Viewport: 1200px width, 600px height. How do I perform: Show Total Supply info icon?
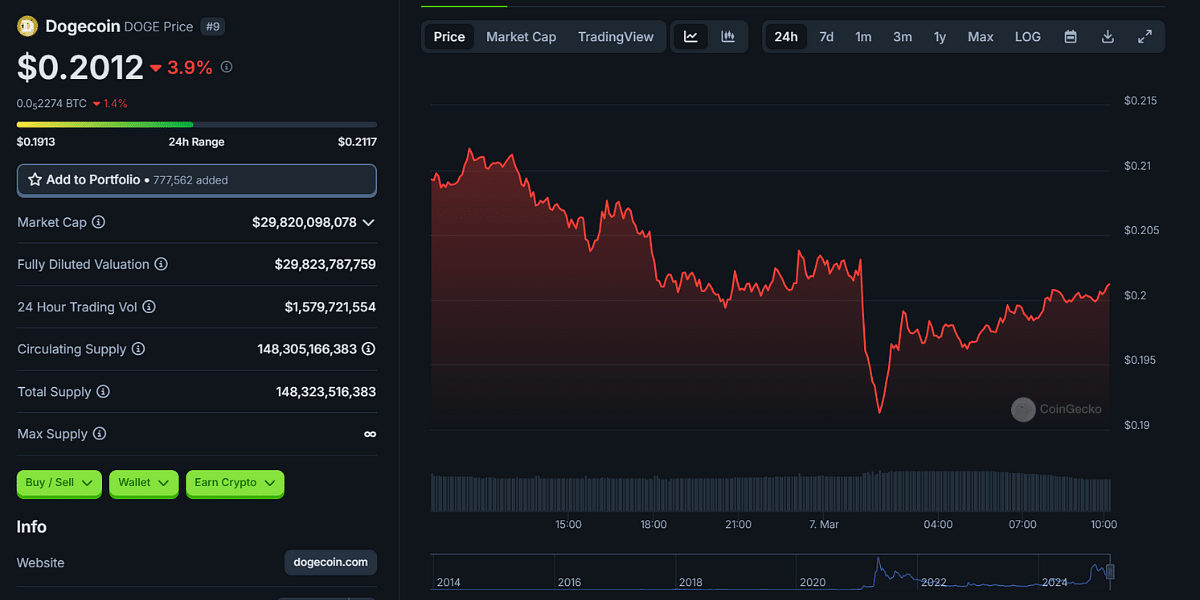point(103,392)
